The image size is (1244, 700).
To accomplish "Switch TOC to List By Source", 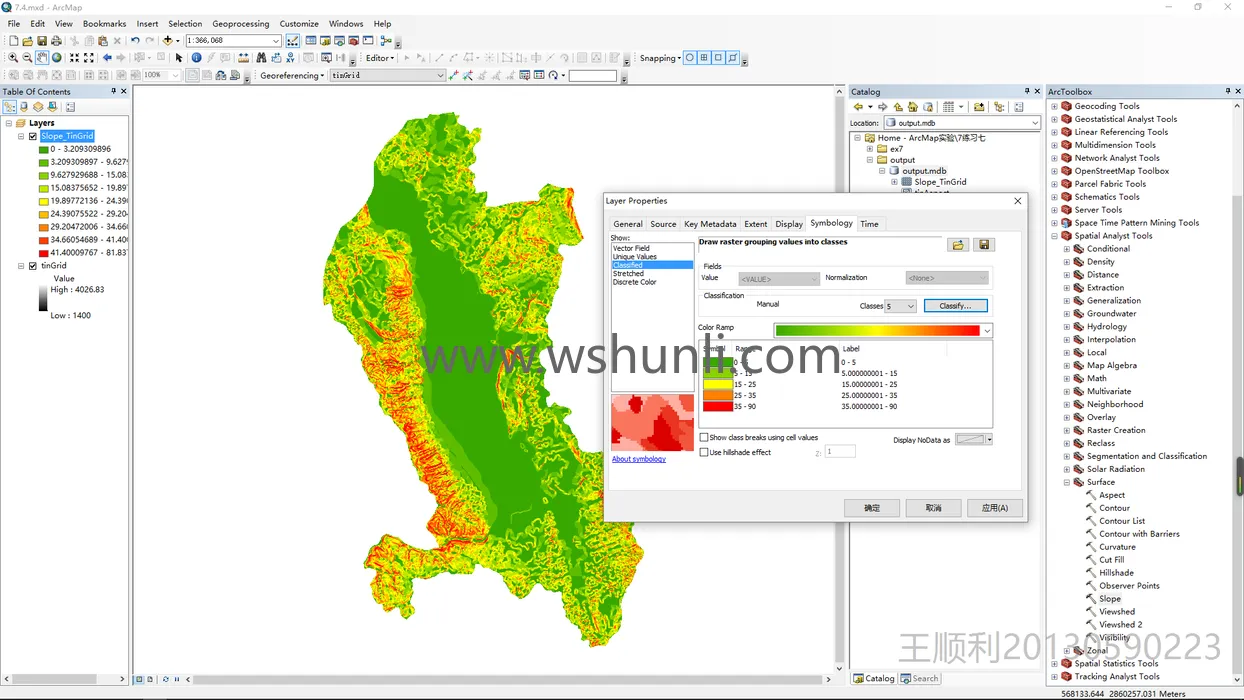I will tap(24, 107).
